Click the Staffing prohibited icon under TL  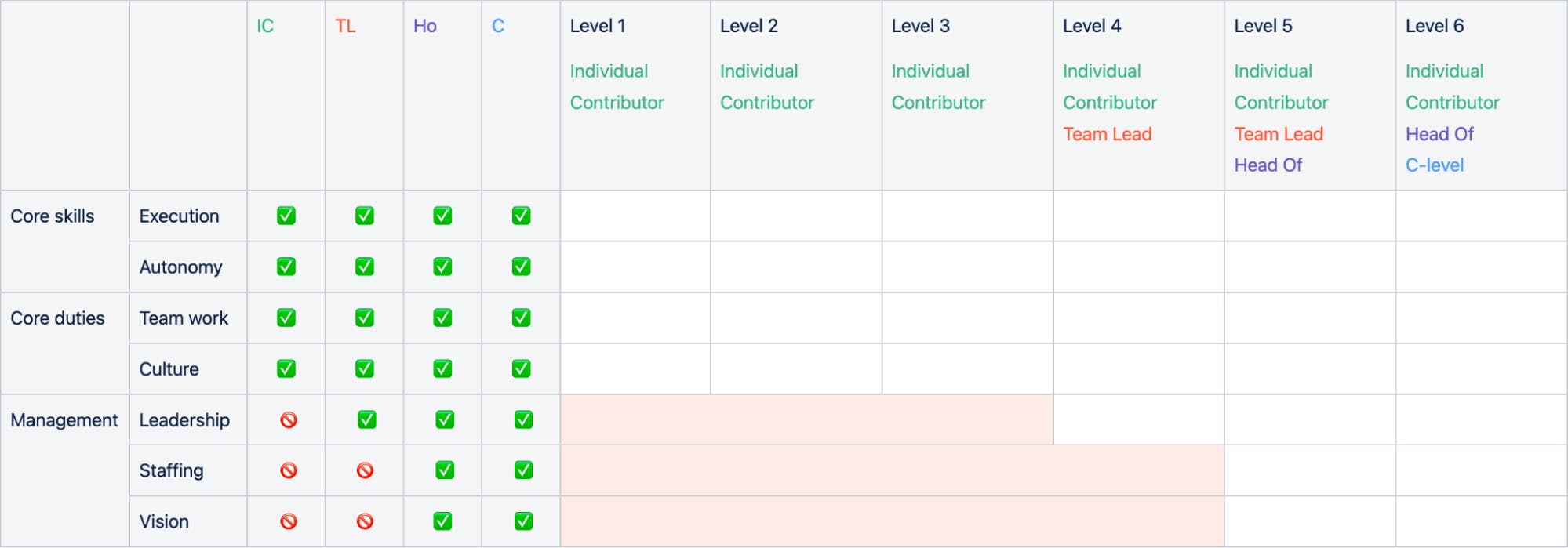(x=365, y=470)
